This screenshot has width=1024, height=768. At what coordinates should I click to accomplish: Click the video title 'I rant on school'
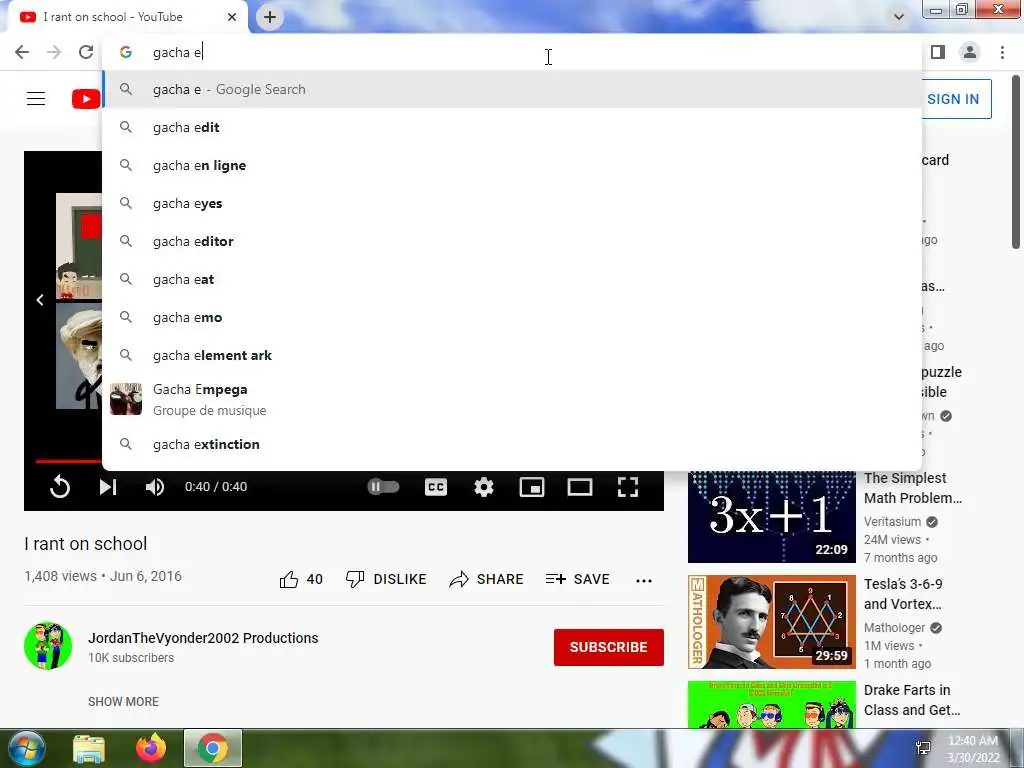[86, 544]
